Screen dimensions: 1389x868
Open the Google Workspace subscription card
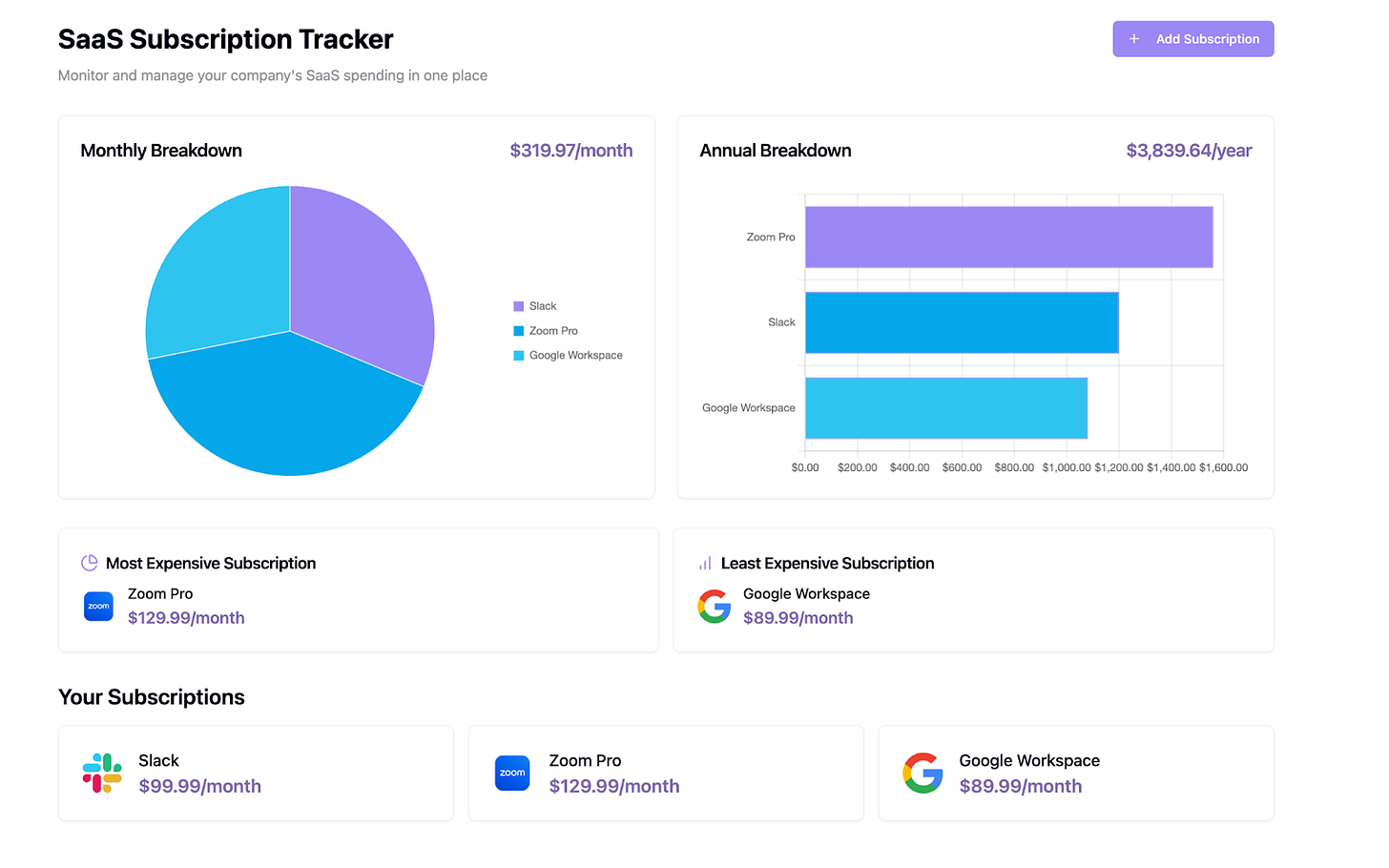1076,774
